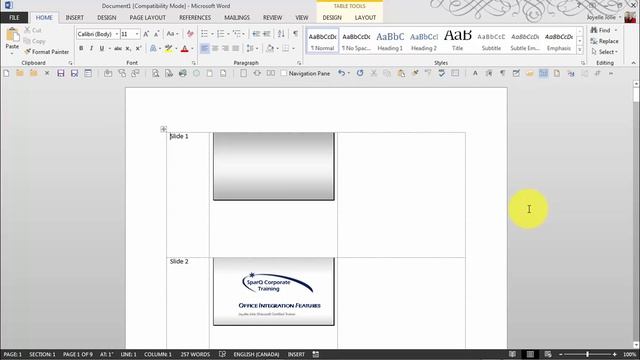
Task: Click 257 WORDS in status bar
Action: pyautogui.click(x=195, y=354)
